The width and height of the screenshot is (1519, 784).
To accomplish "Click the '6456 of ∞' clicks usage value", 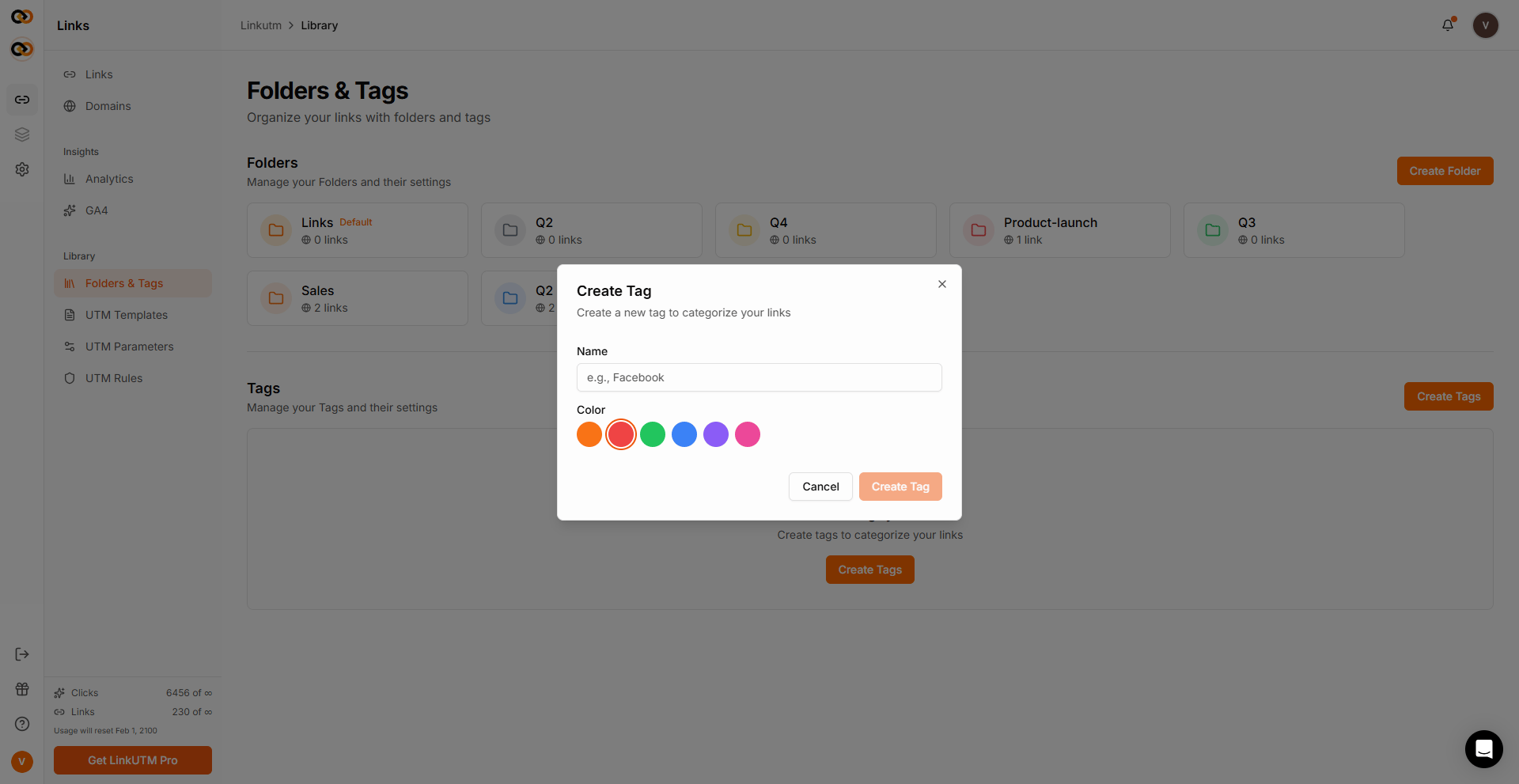I will coord(189,693).
